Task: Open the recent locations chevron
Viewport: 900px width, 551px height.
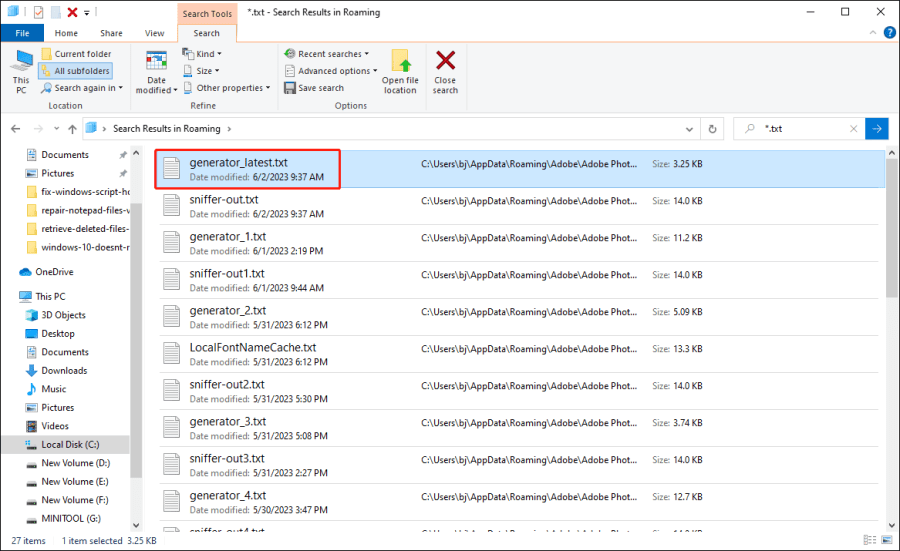Action: click(56, 129)
